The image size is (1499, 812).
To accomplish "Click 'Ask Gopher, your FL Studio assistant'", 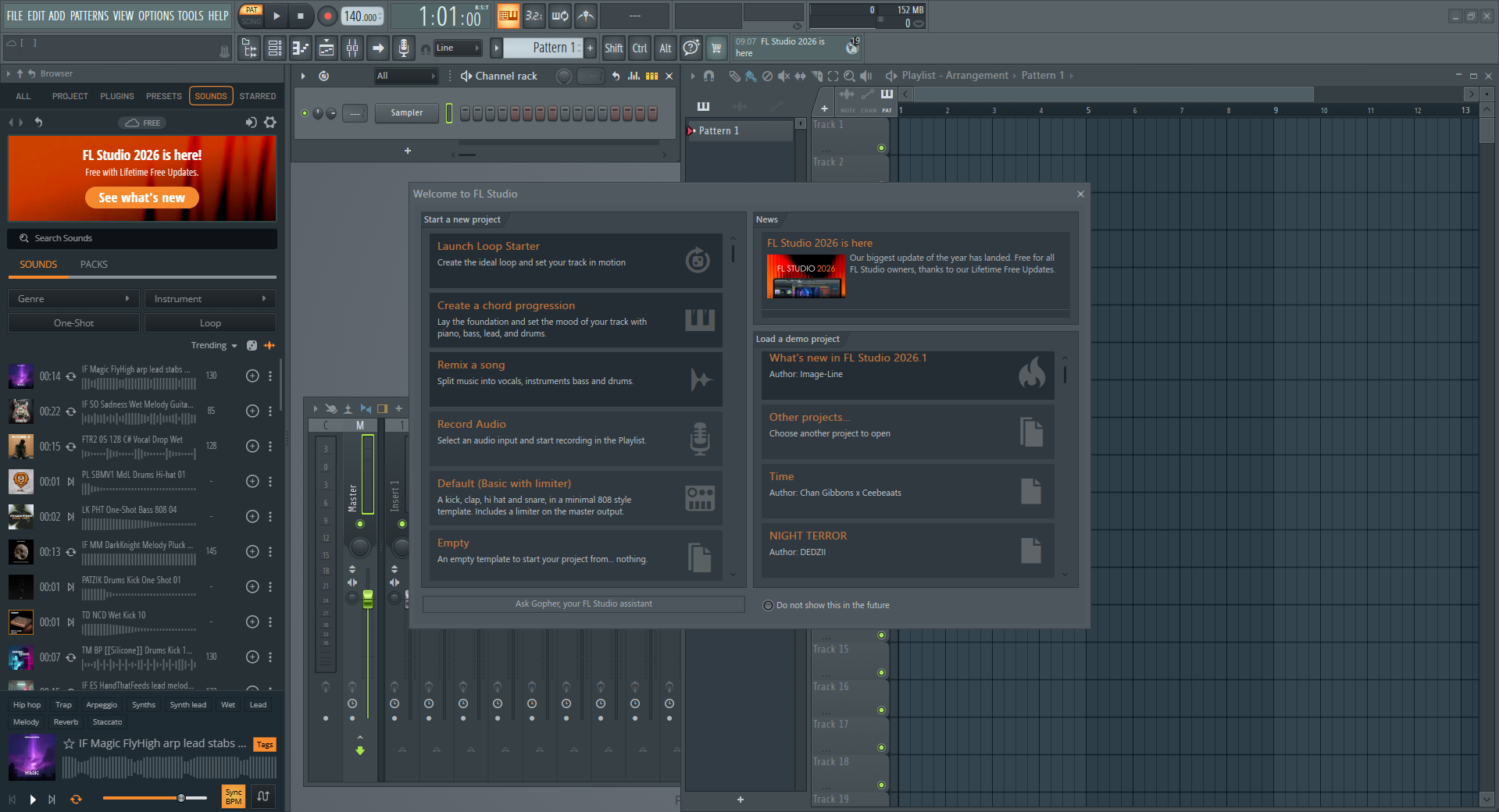I will point(584,604).
